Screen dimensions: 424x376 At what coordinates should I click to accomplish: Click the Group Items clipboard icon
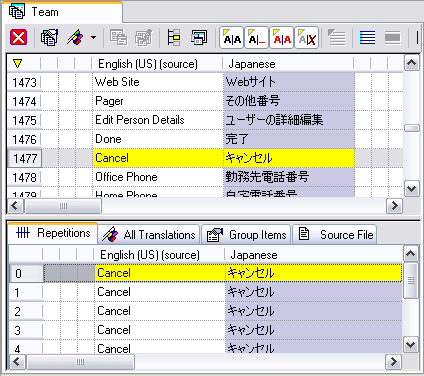pos(215,235)
